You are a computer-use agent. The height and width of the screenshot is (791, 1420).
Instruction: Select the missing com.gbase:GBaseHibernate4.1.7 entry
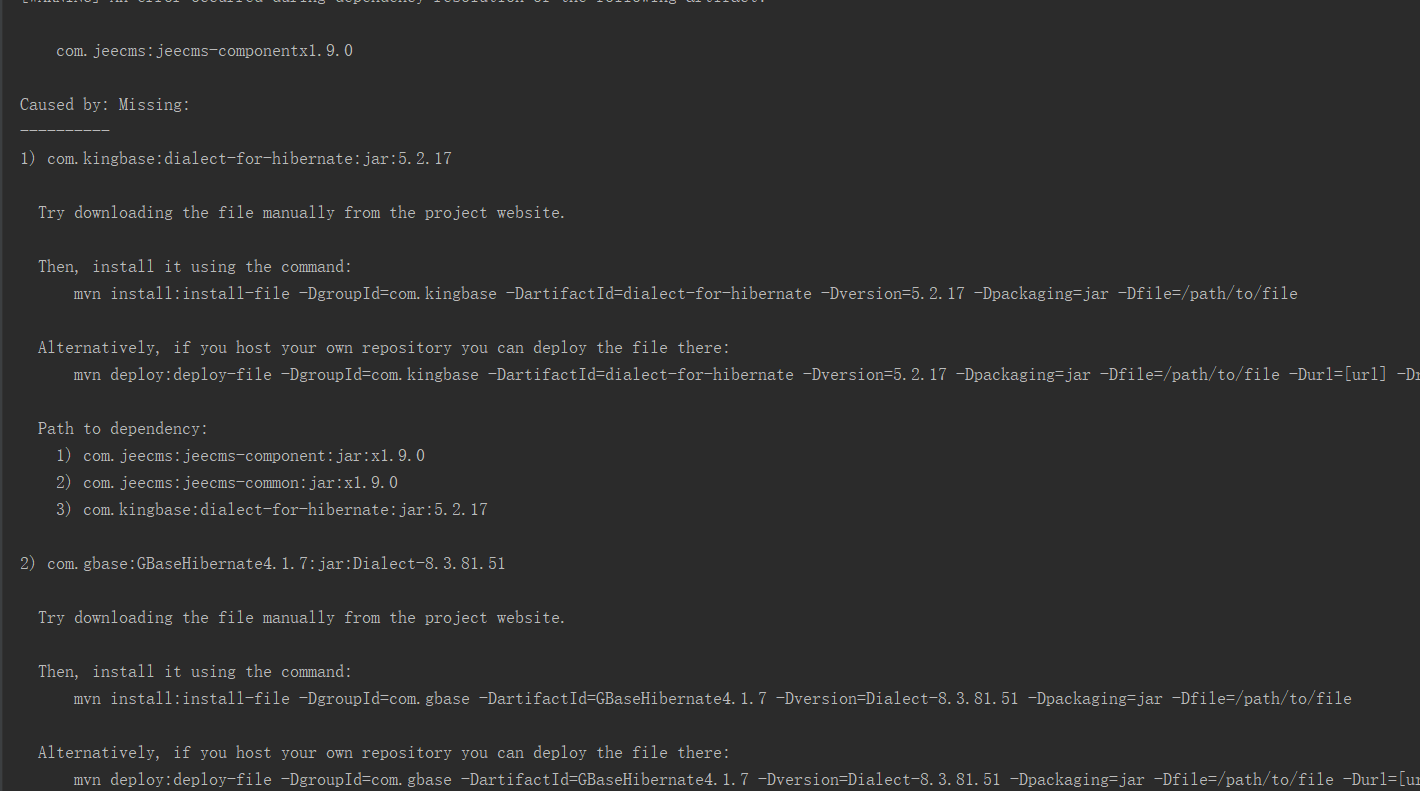coord(262,564)
